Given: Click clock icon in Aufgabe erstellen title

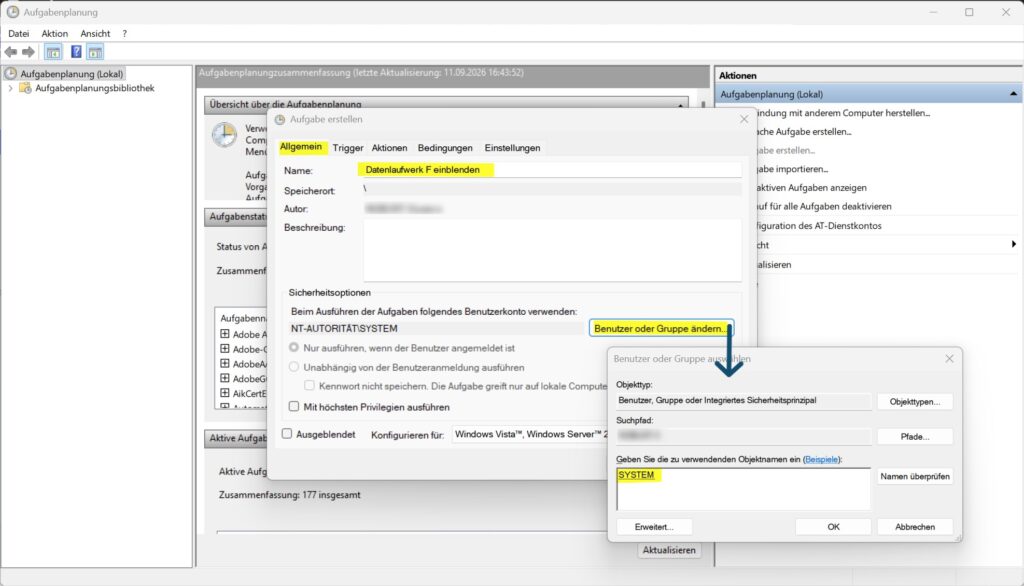Looking at the screenshot, I should pyautogui.click(x=280, y=120).
